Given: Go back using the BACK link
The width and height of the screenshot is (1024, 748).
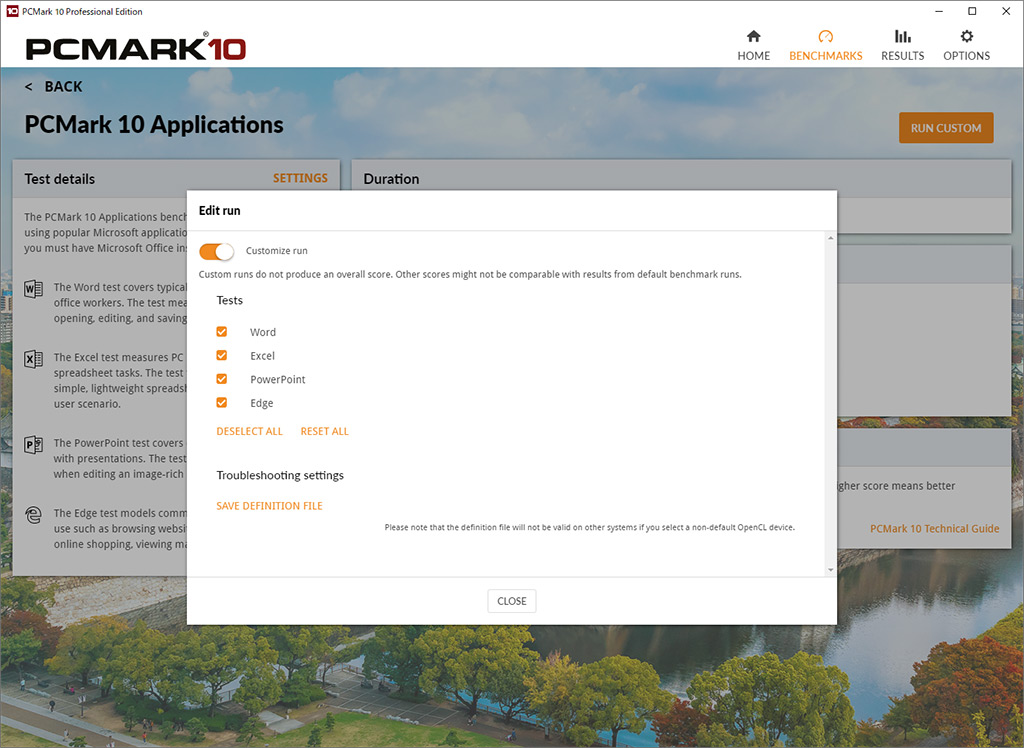Looking at the screenshot, I should [x=54, y=87].
